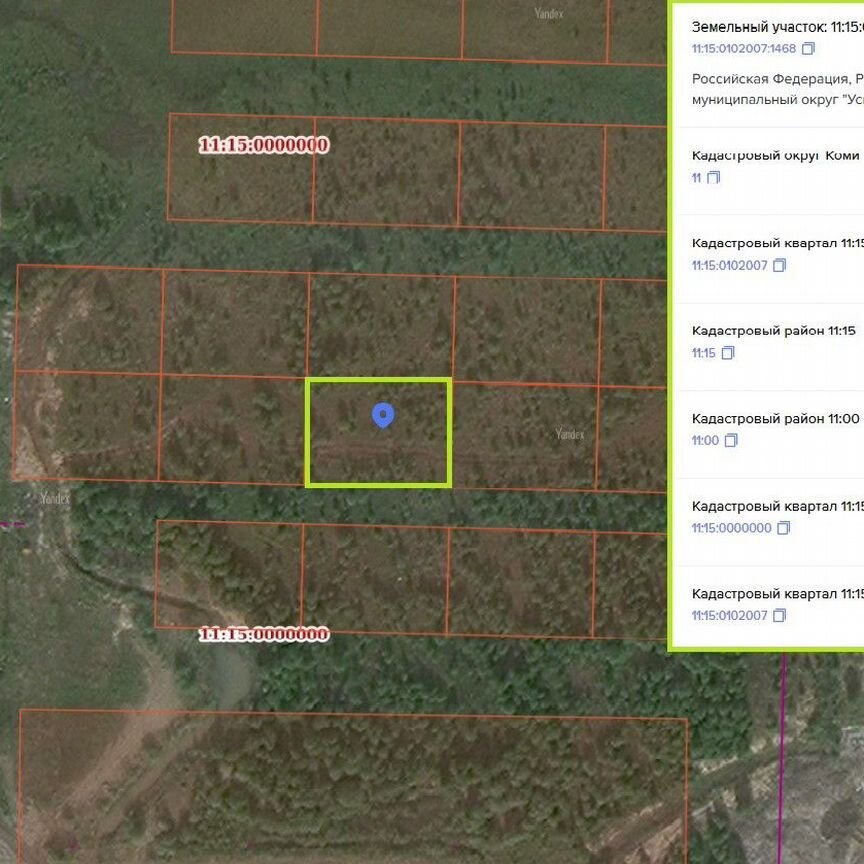Image resolution: width=864 pixels, height=864 pixels.
Task: Copy the land plot number 11:15:0102007:1468
Action: [809, 49]
